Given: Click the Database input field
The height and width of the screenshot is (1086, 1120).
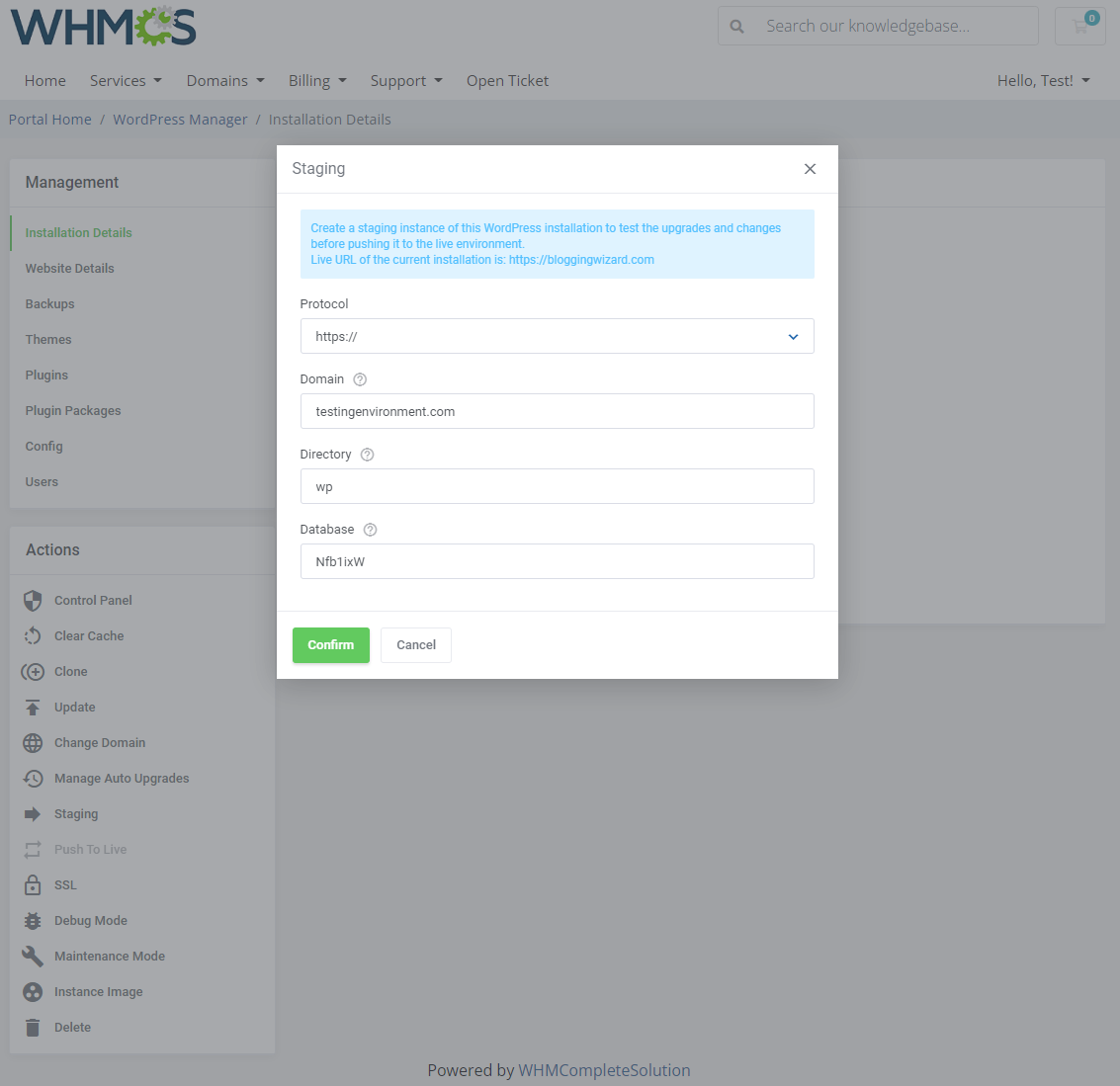Looking at the screenshot, I should pyautogui.click(x=558, y=561).
